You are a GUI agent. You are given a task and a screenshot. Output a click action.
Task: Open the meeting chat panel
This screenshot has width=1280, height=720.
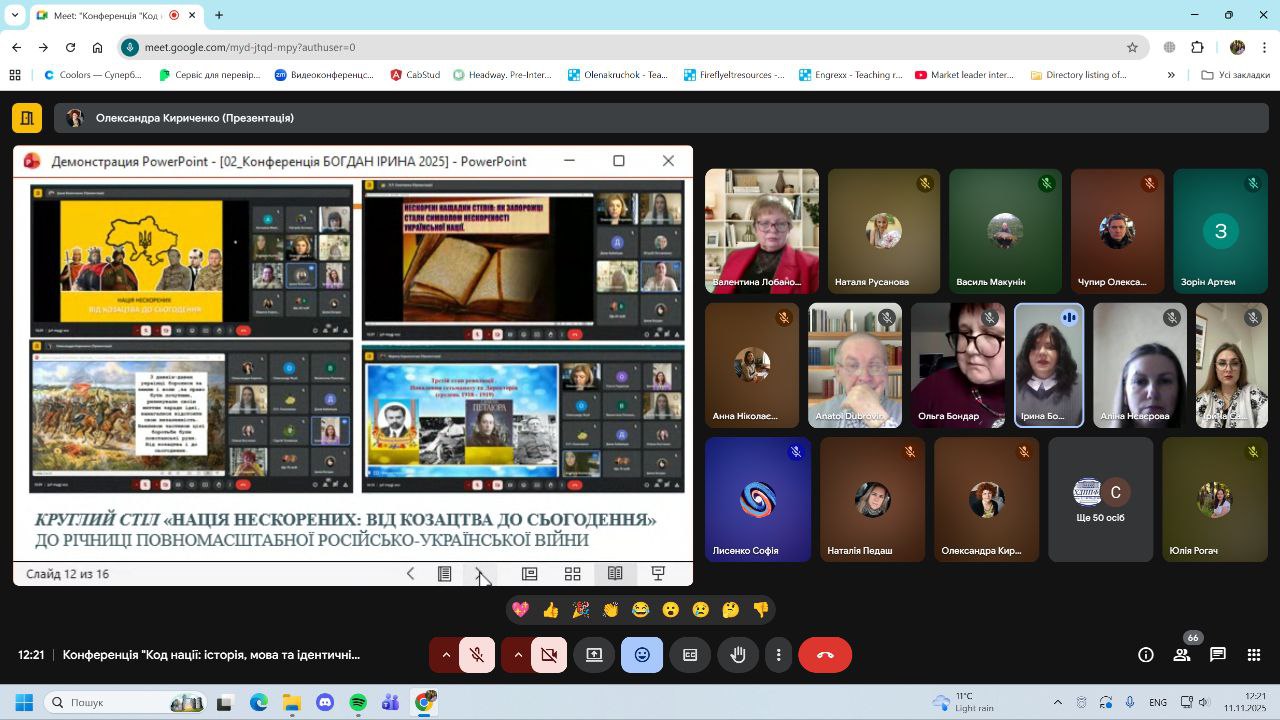point(1217,655)
